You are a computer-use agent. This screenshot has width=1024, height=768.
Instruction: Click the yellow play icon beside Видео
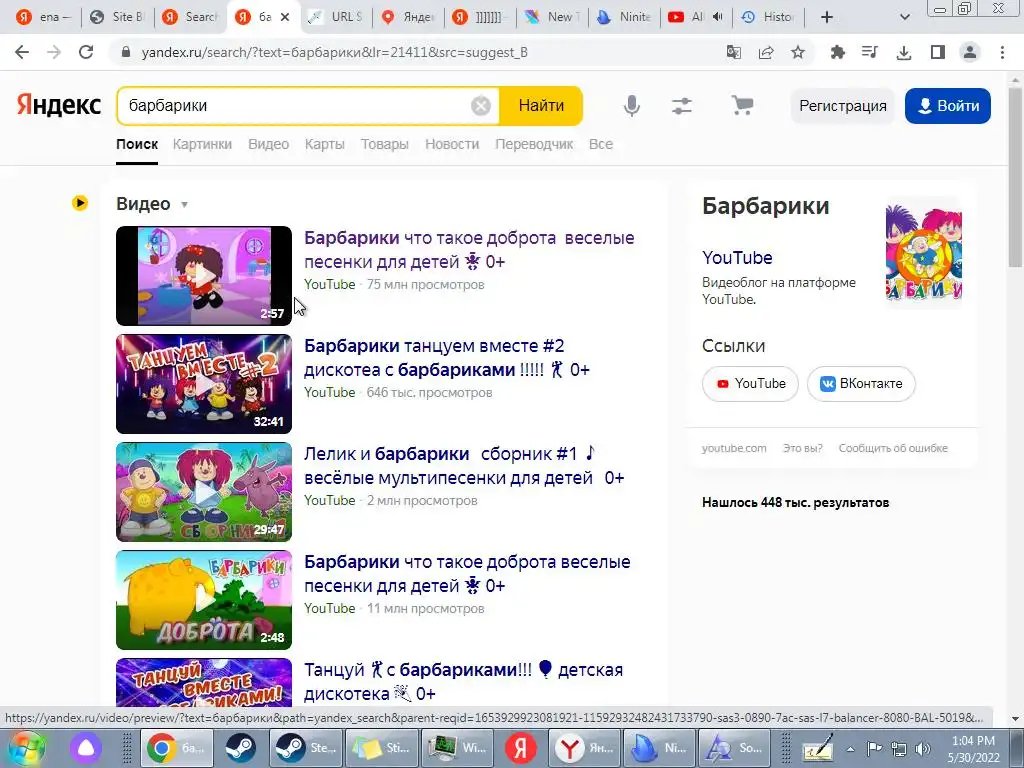(x=80, y=203)
